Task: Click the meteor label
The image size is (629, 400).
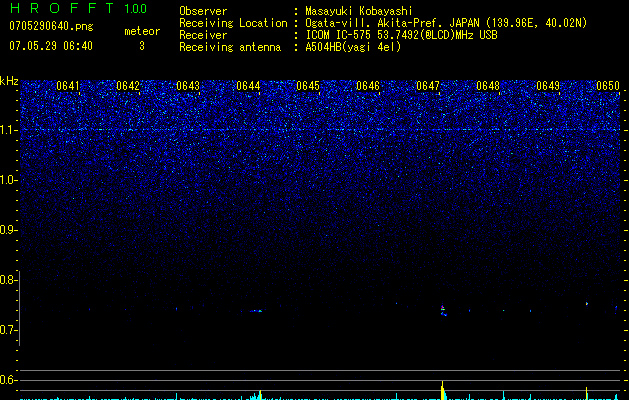Action: 142,31
